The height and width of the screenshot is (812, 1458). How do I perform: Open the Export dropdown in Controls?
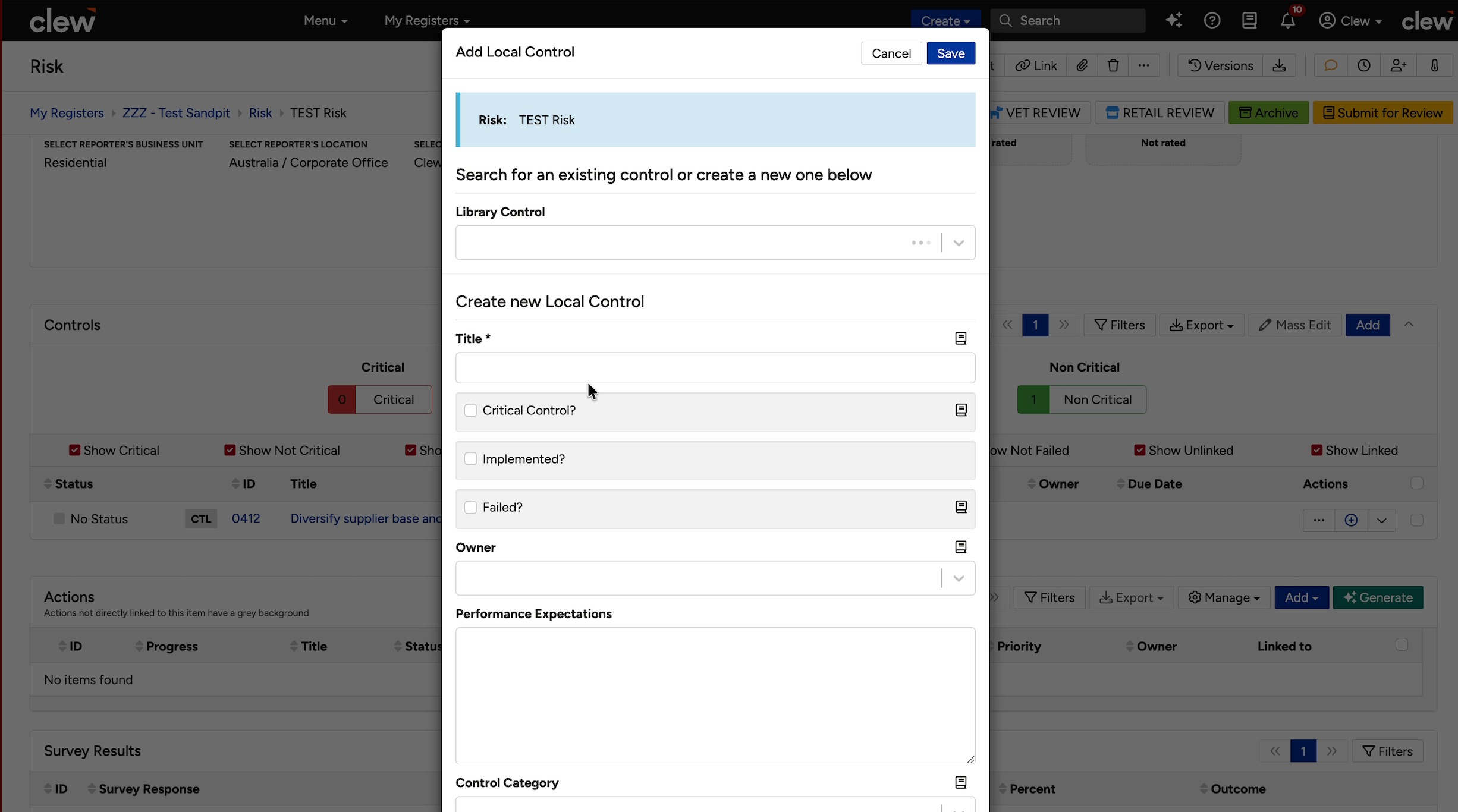pos(1201,325)
